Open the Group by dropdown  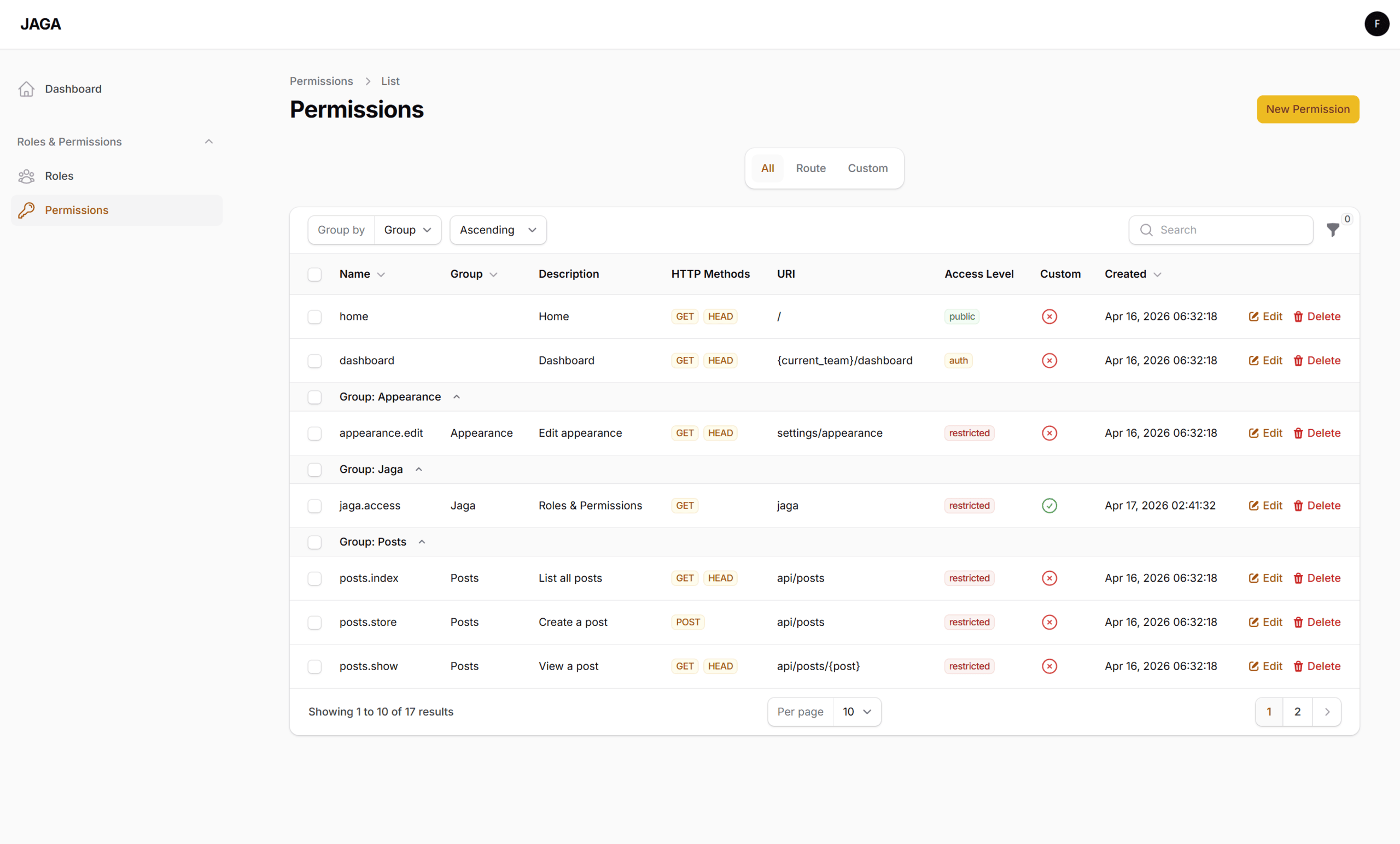coord(407,230)
